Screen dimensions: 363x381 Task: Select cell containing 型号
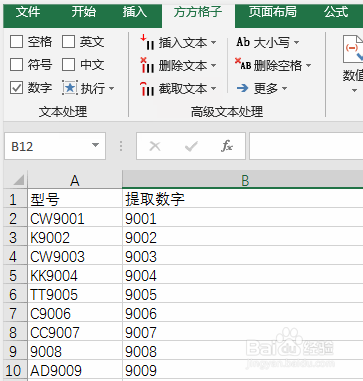[x=75, y=199]
